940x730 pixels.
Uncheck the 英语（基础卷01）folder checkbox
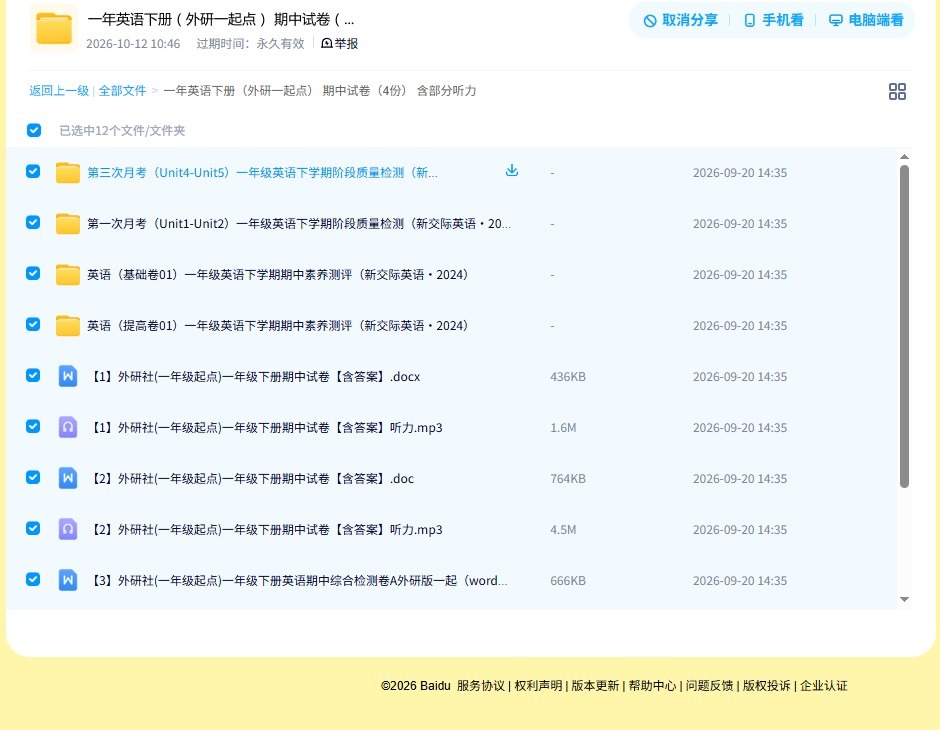[x=33, y=273]
